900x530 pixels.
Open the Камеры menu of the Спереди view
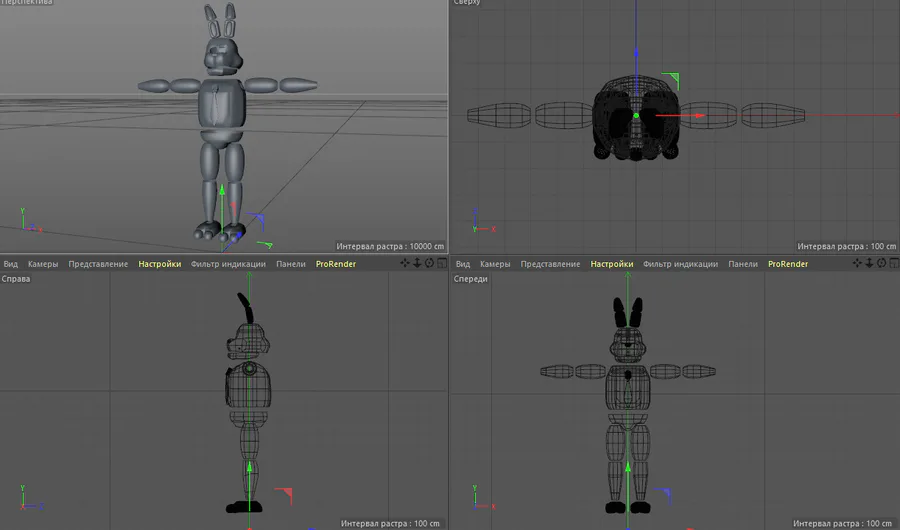pos(495,264)
